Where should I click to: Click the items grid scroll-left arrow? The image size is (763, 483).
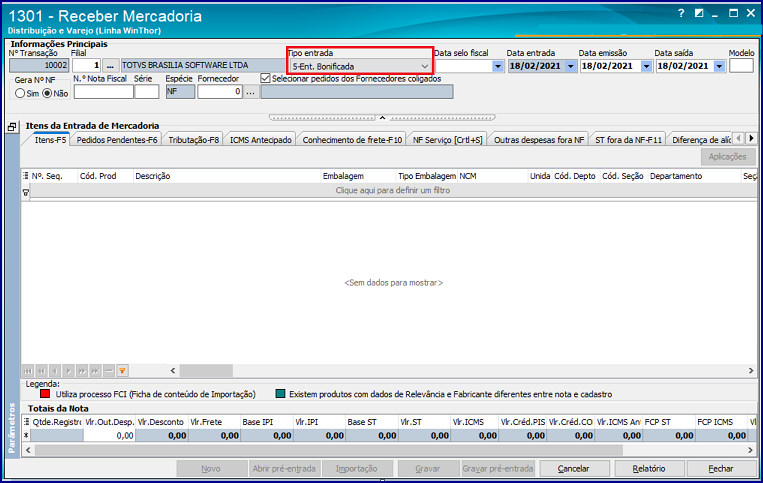click(x=173, y=371)
